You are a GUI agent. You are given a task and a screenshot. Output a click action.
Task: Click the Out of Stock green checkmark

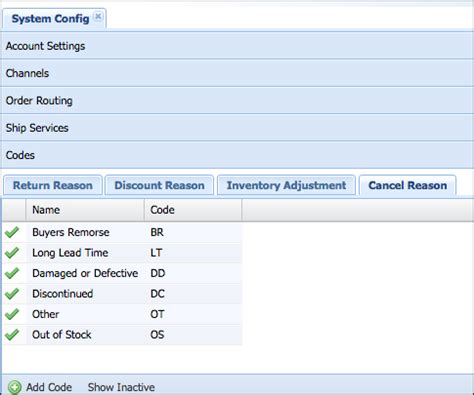tap(12, 334)
